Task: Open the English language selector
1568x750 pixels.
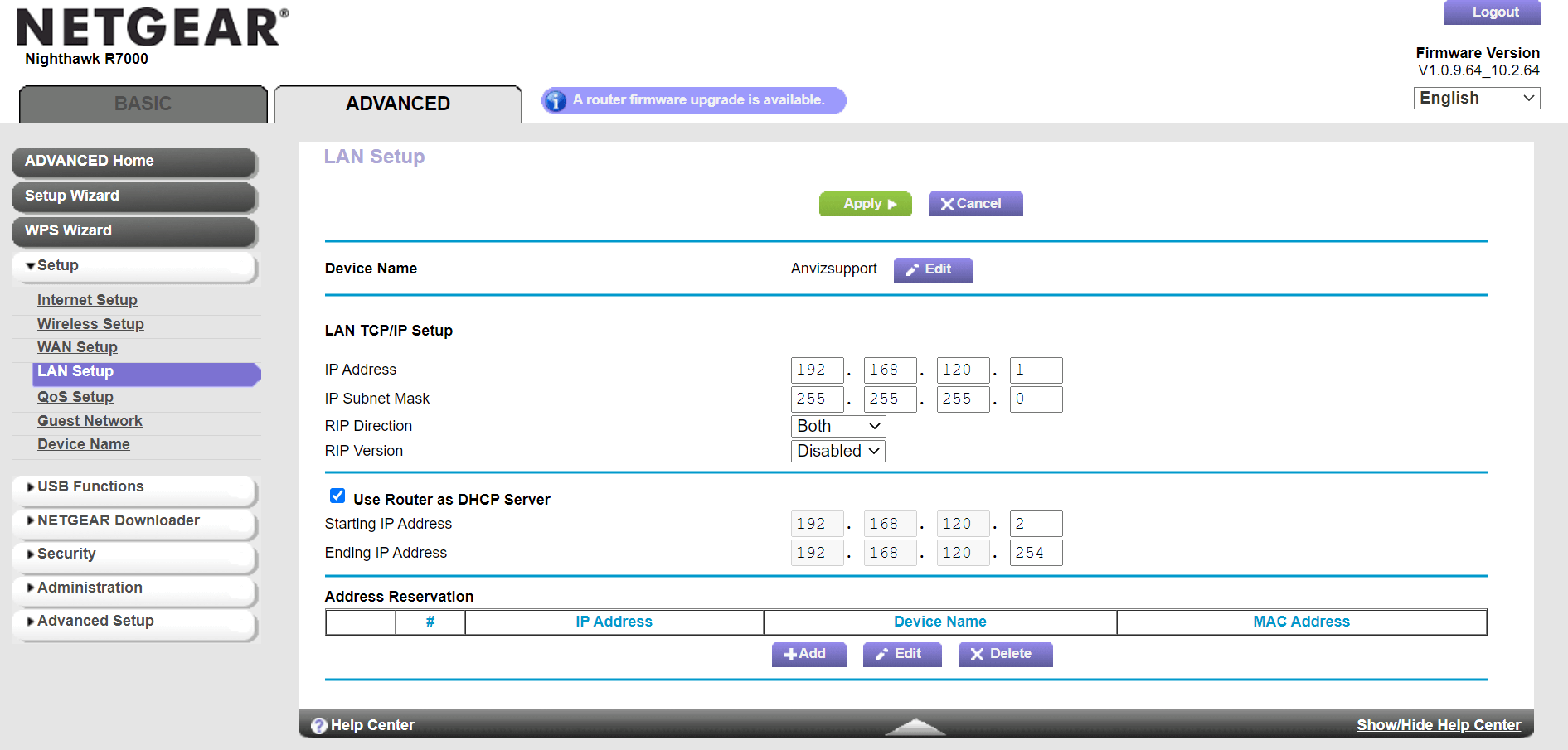Action: (x=1476, y=98)
